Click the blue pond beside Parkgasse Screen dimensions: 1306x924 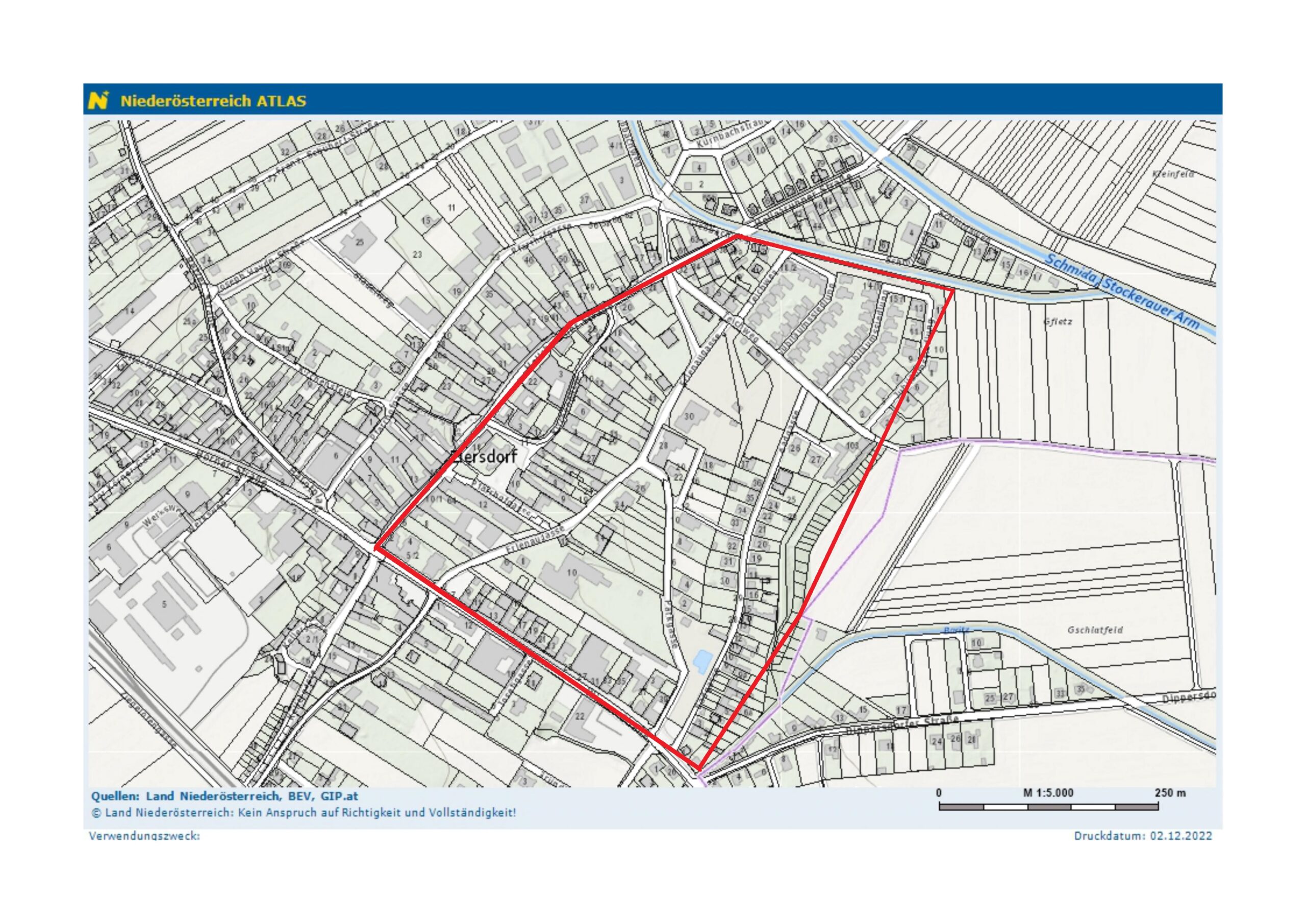click(702, 660)
